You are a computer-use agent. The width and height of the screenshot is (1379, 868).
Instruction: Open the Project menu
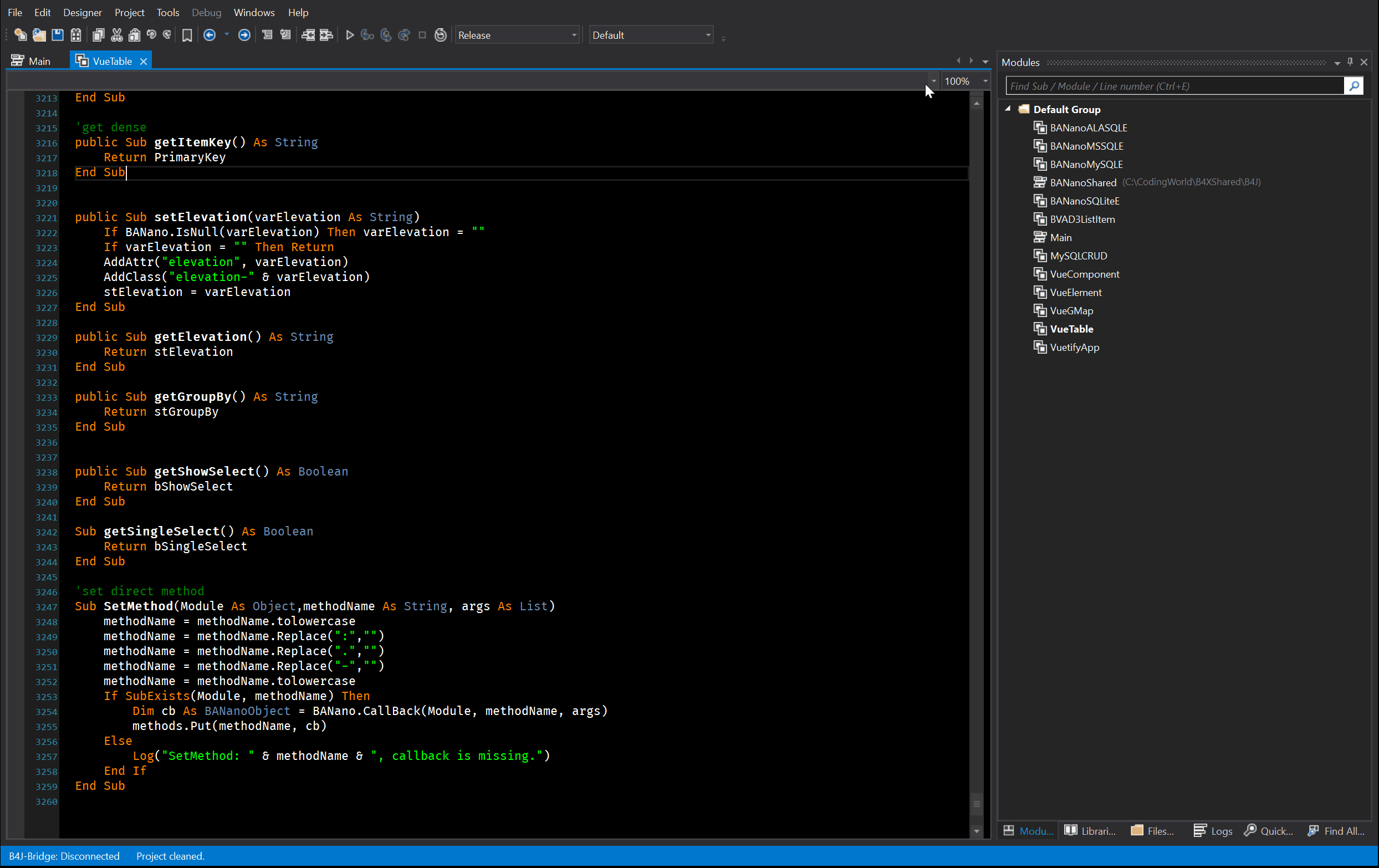tap(129, 12)
